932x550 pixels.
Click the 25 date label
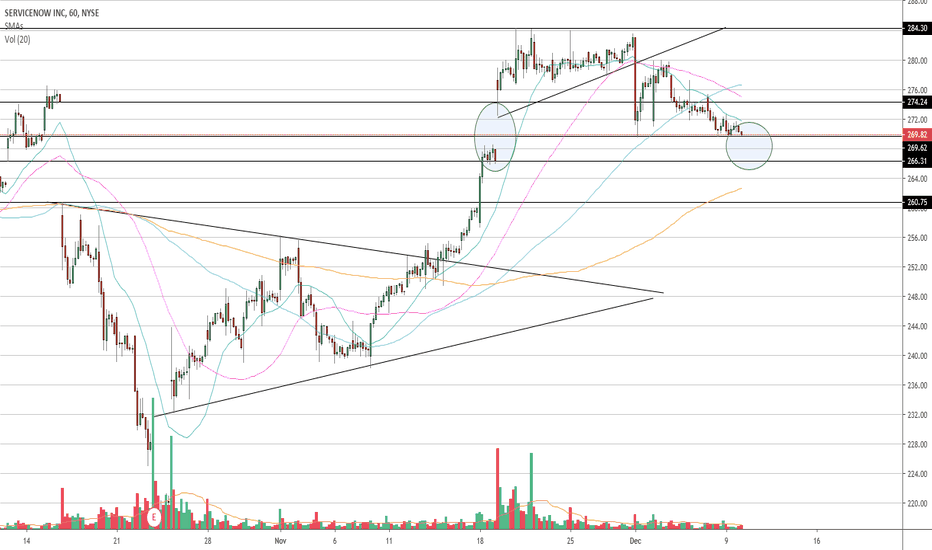pos(570,541)
